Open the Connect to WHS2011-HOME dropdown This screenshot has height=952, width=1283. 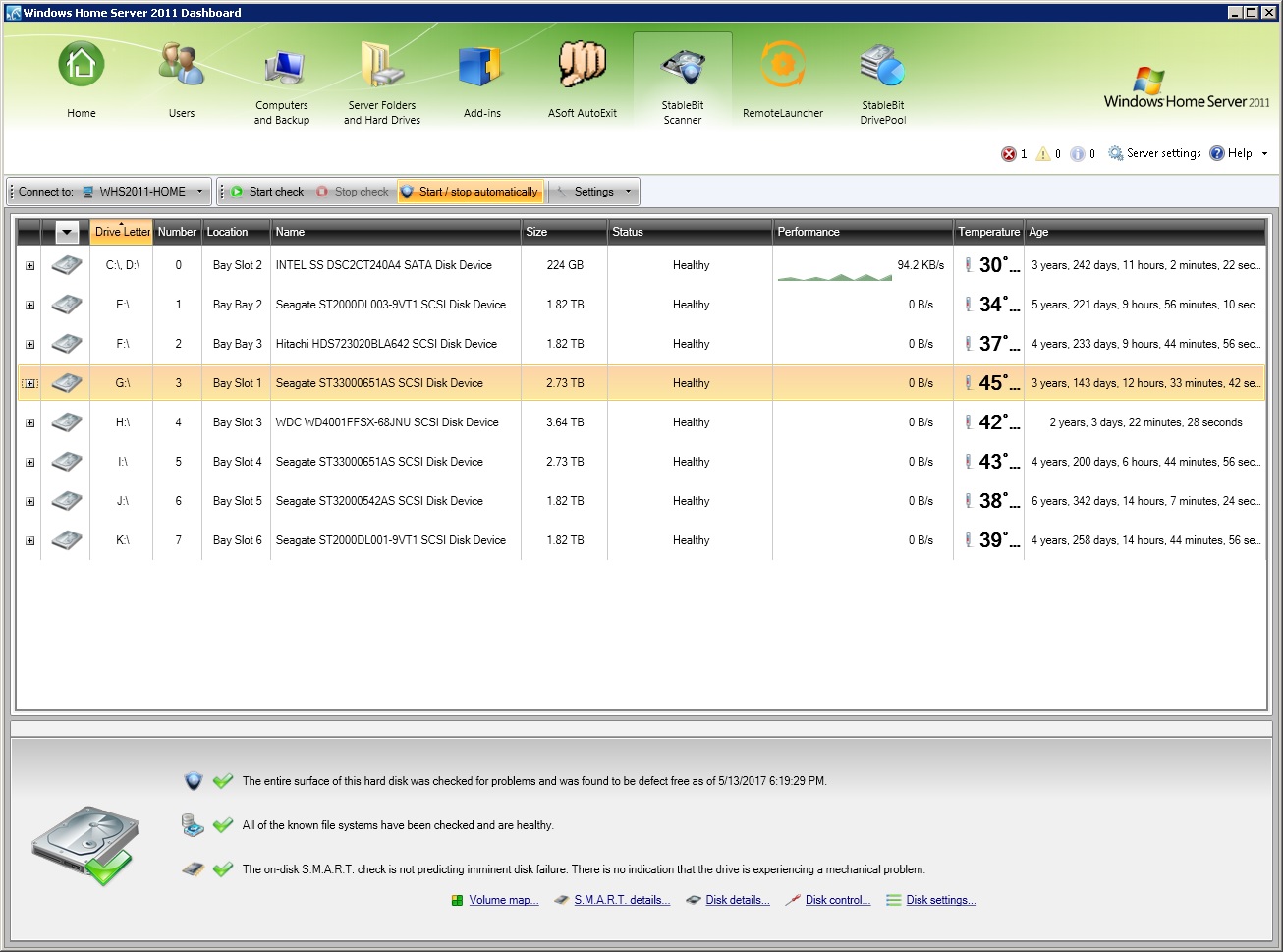tap(199, 192)
